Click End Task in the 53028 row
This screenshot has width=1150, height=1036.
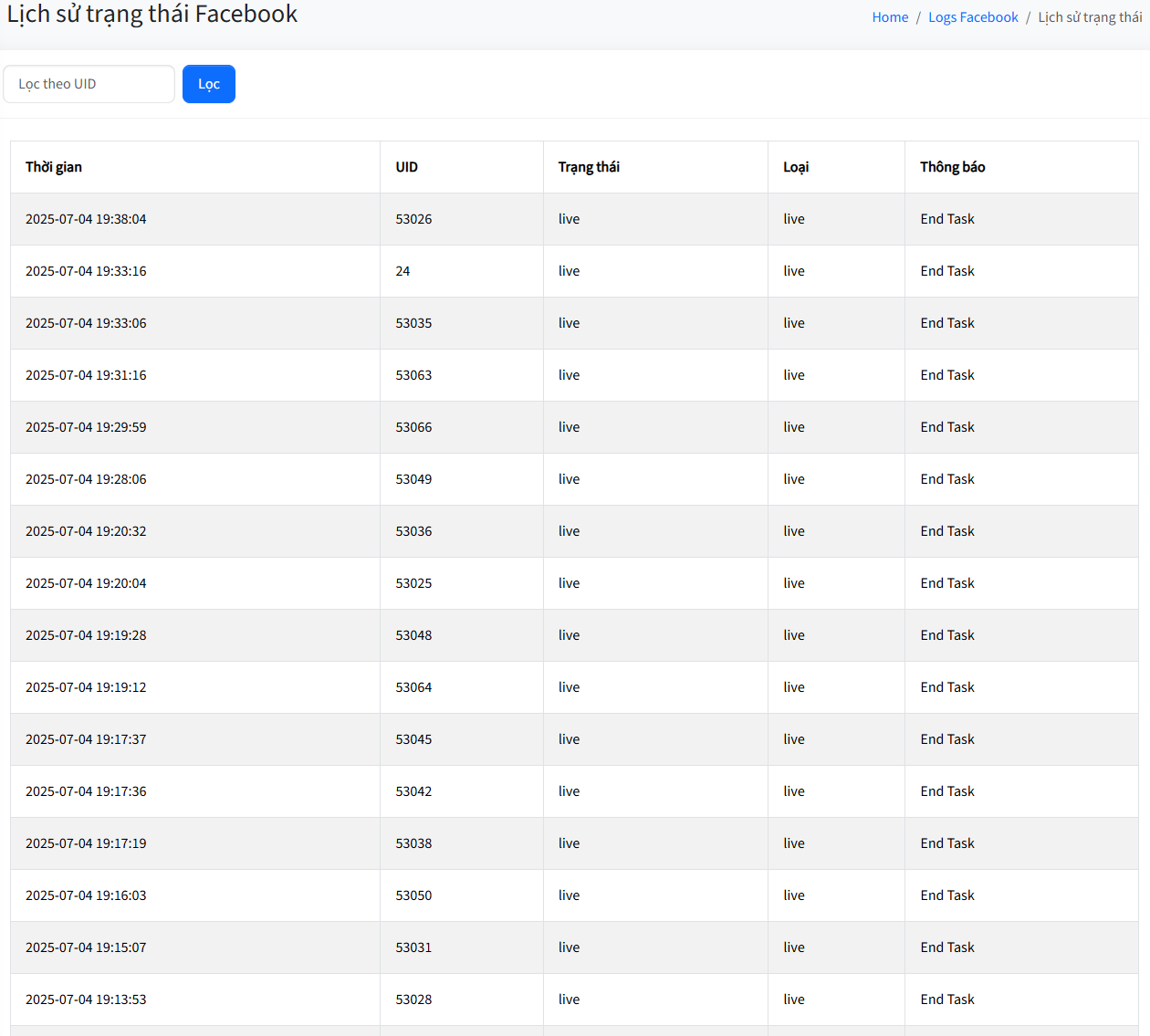tap(947, 999)
